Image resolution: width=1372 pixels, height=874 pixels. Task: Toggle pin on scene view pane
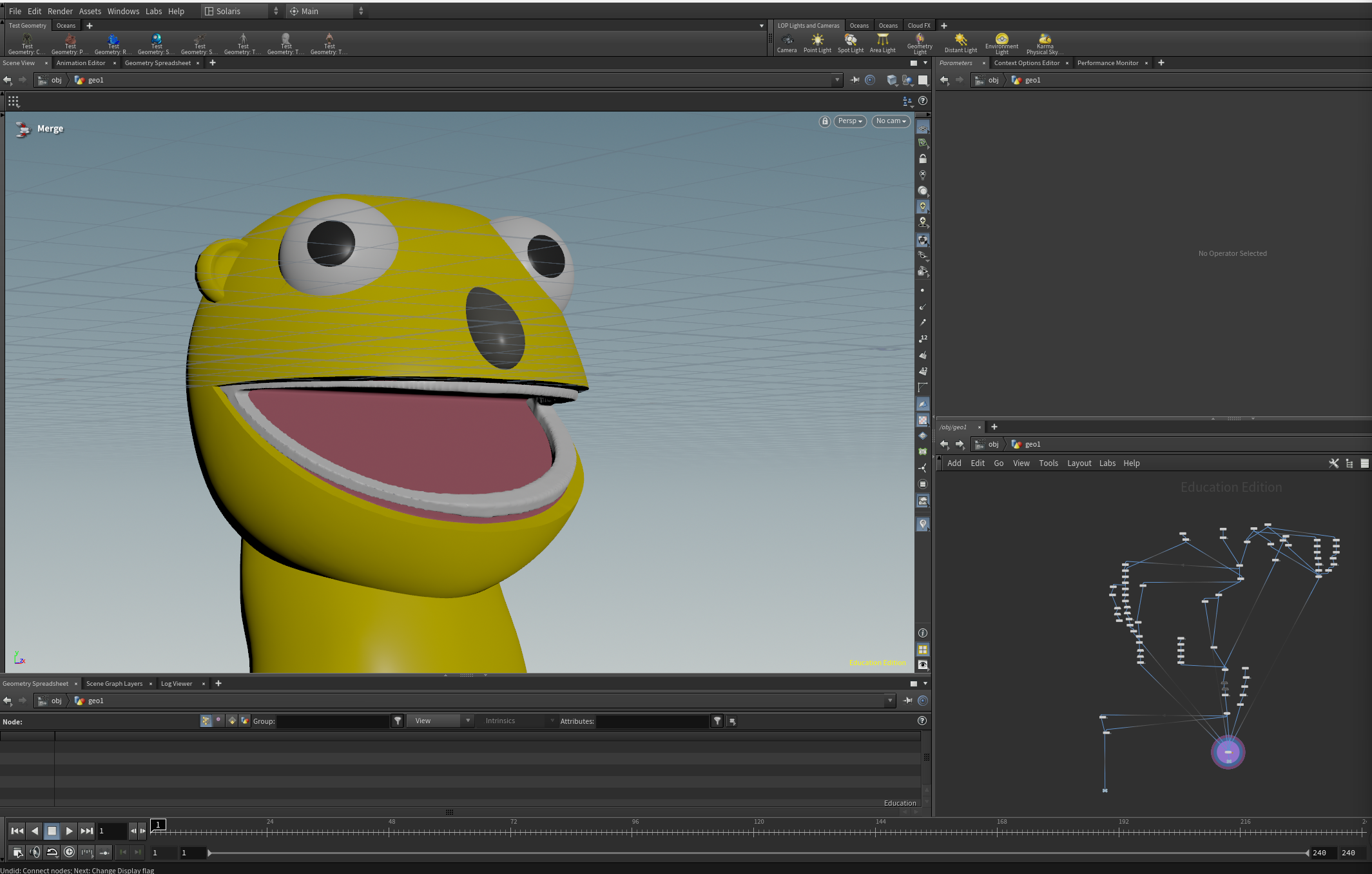(855, 80)
